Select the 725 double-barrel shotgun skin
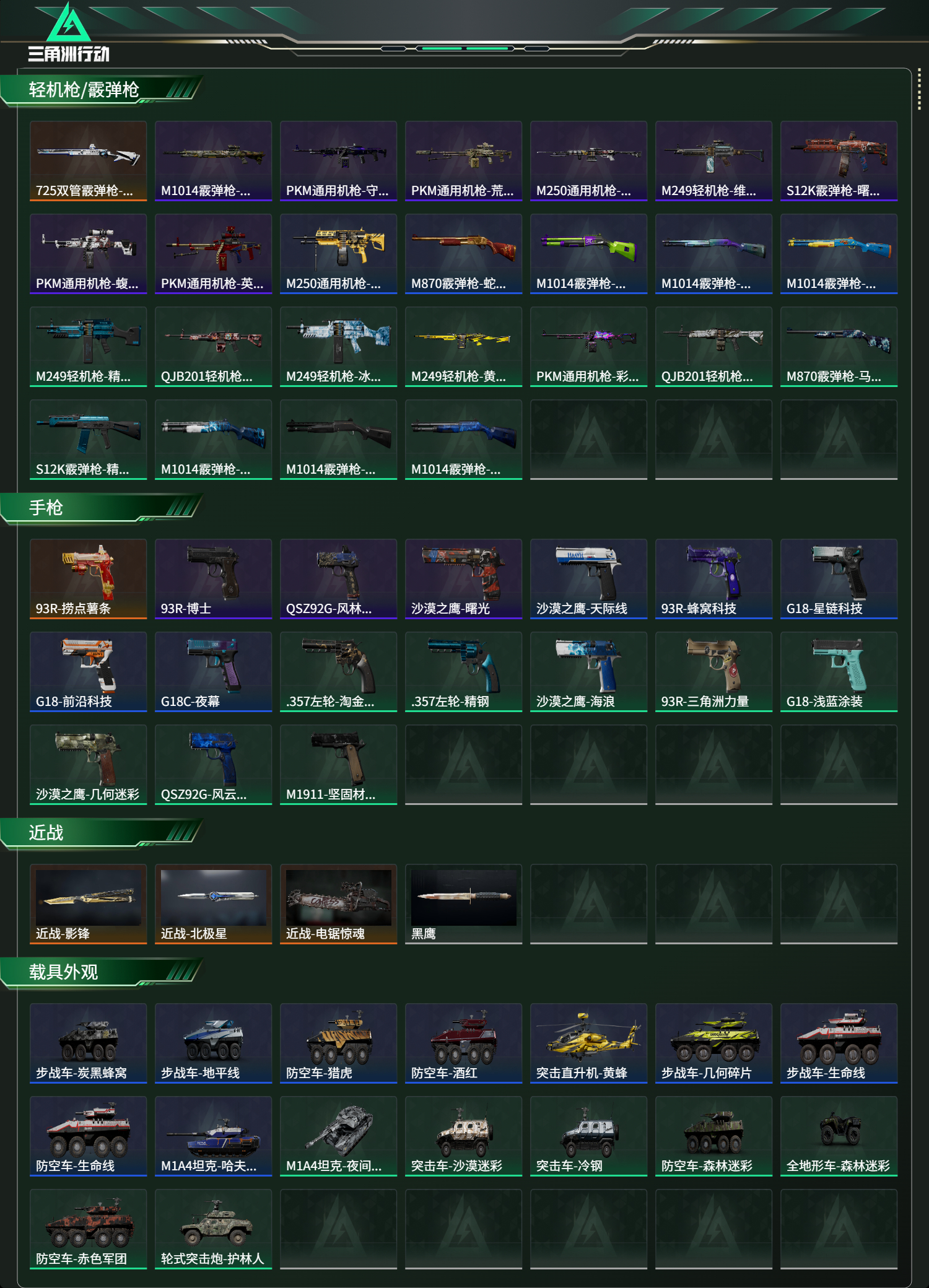This screenshot has height=1288, width=929. click(88, 161)
